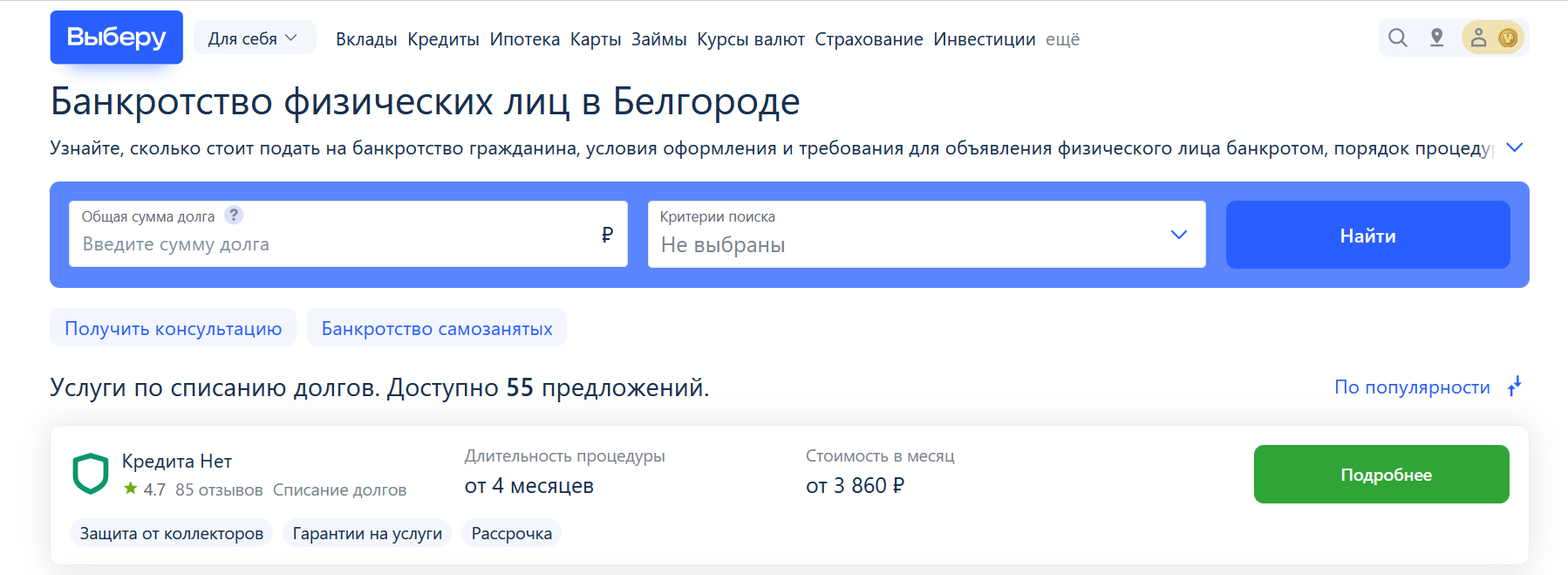The image size is (1568, 575).
Task: Show more sections via ещё
Action: 1063,39
